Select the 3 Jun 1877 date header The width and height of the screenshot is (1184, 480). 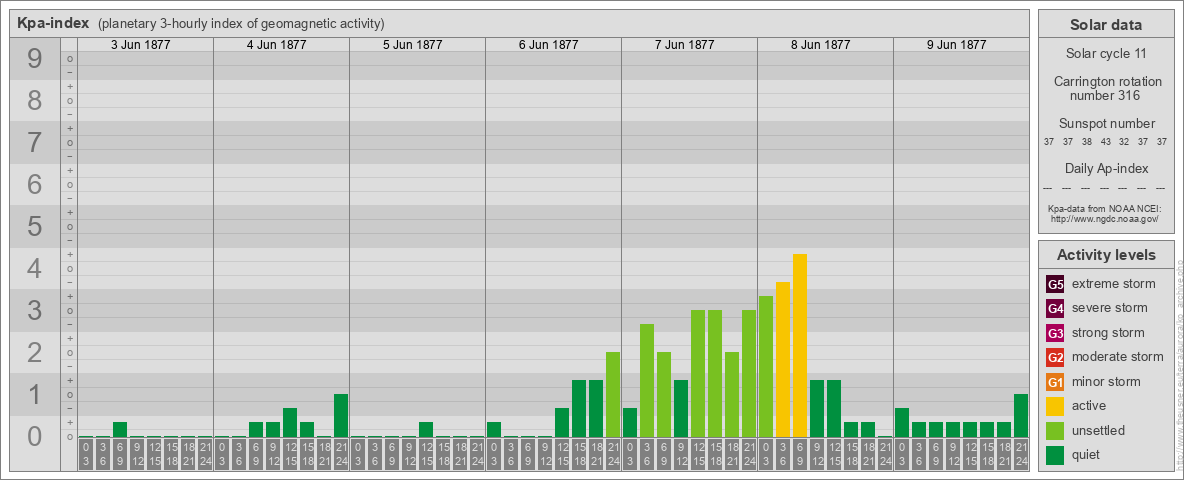click(x=140, y=45)
